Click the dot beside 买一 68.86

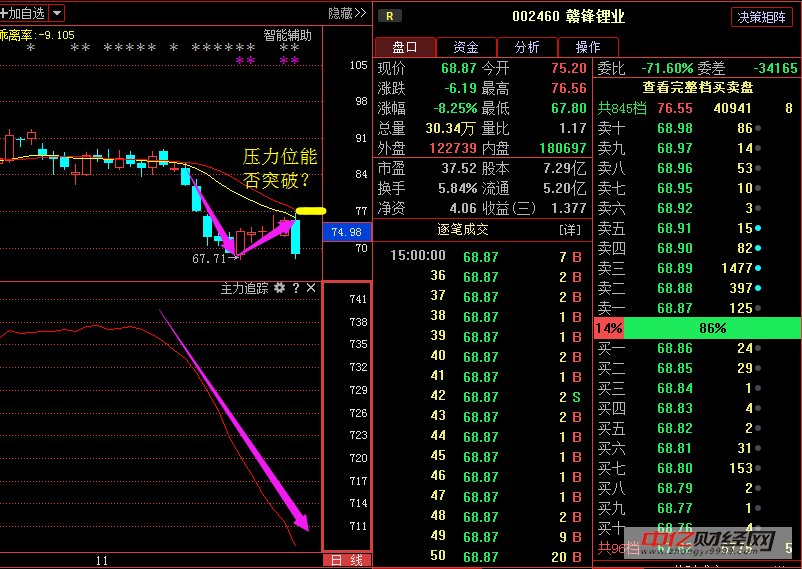[758, 348]
